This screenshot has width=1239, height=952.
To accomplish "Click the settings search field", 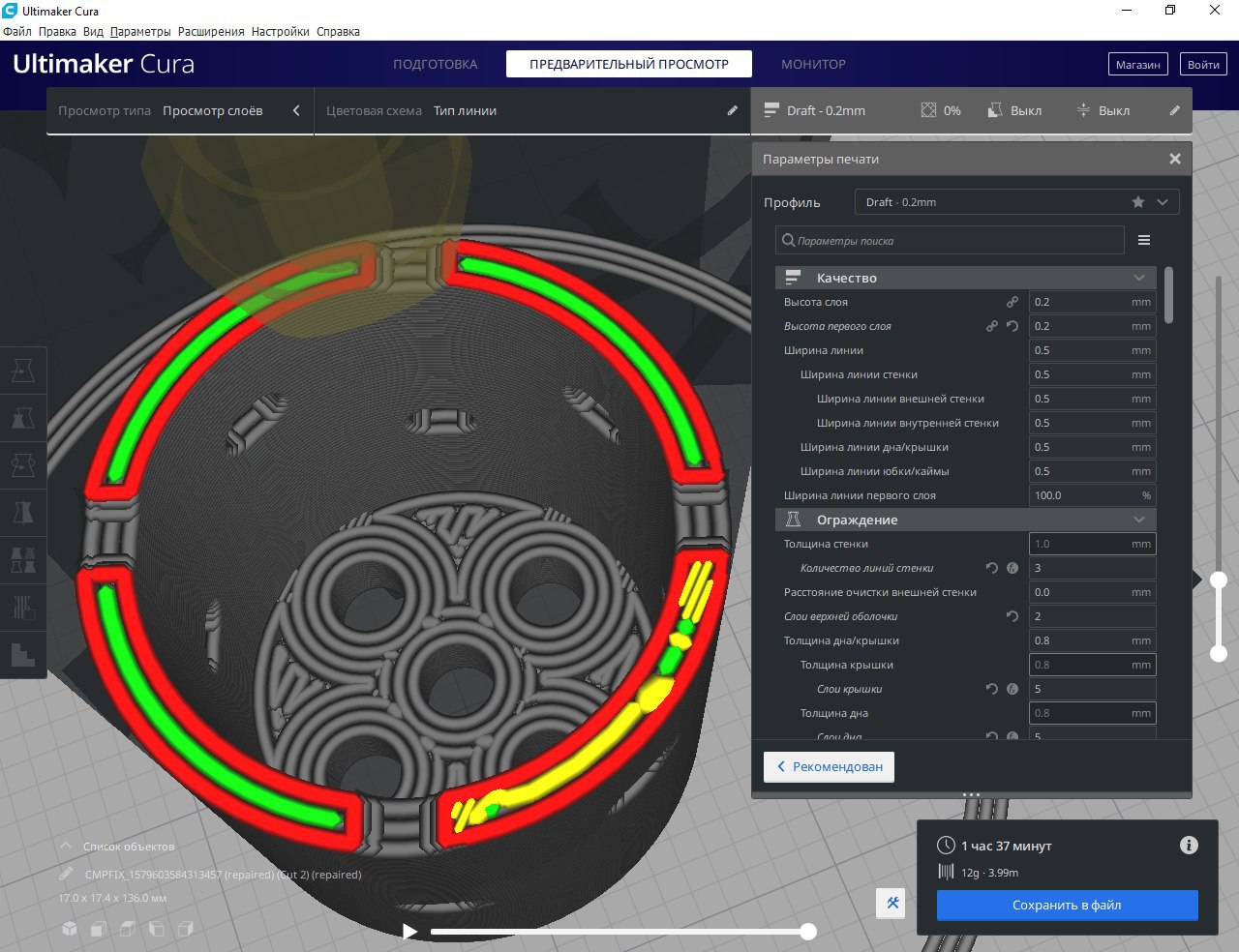I will click(x=950, y=240).
